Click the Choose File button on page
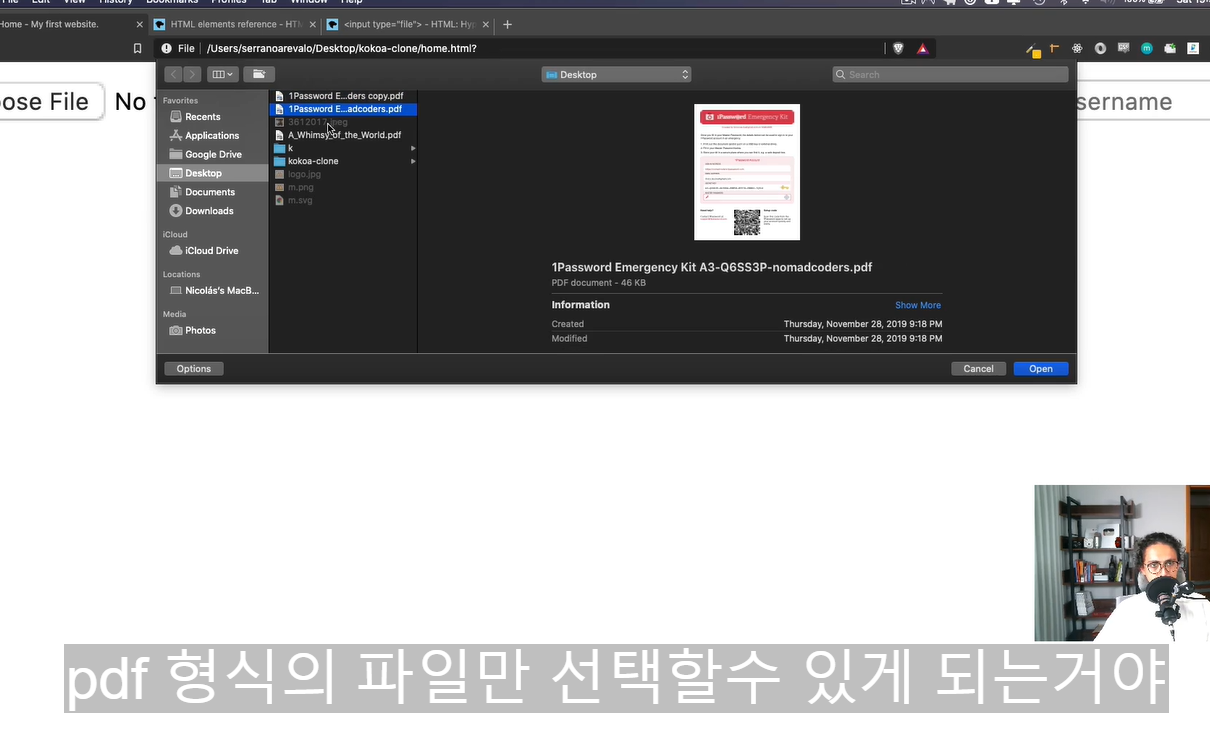 [50, 102]
